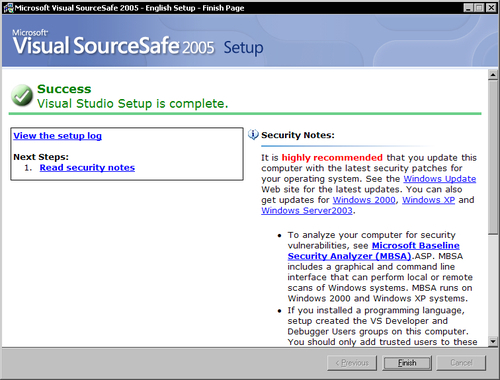Click the 'highly recommended' red text
500x380 pixels.
pyautogui.click(x=332, y=158)
